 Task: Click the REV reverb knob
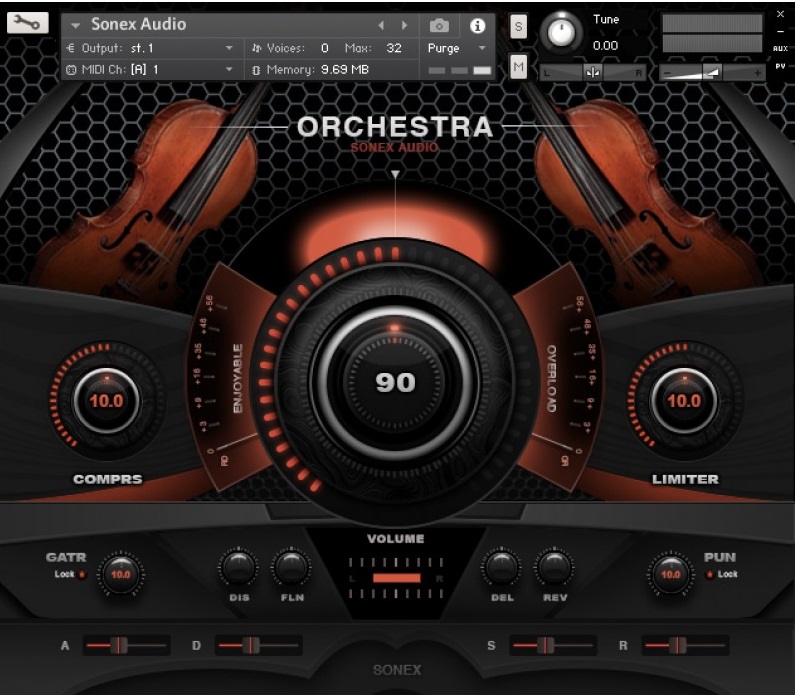tap(554, 567)
